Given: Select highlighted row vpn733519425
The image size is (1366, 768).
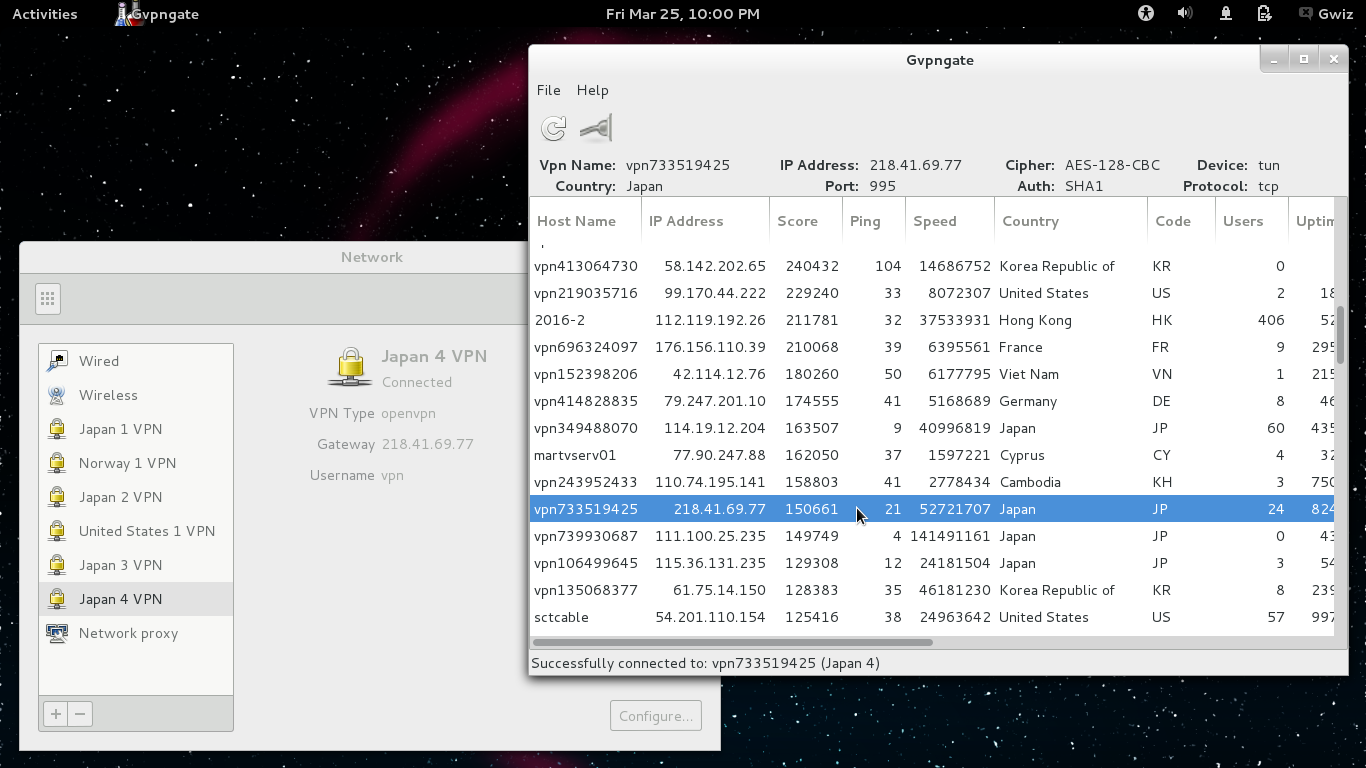Looking at the screenshot, I should (932, 509).
